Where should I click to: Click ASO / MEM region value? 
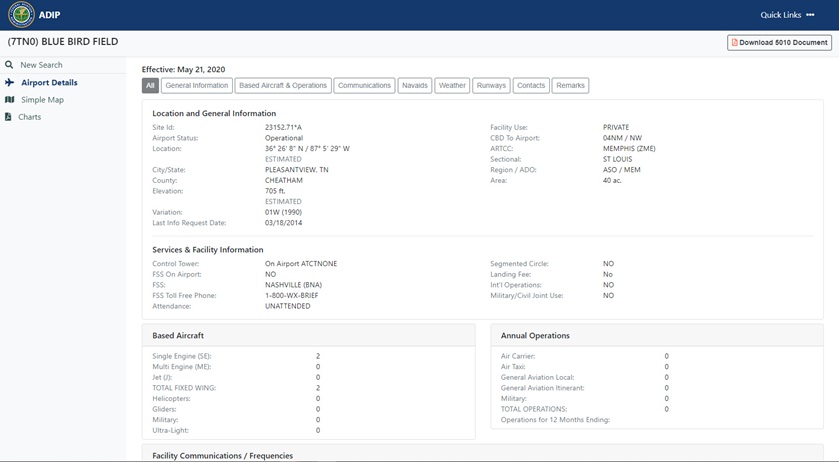pyautogui.click(x=622, y=170)
